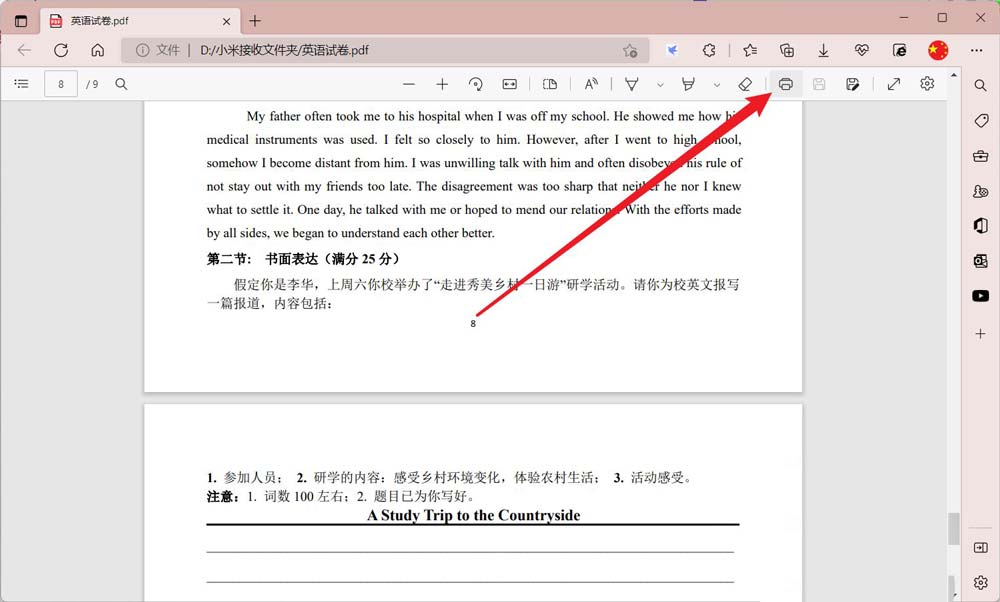Click 'A Study Trip to the Countryside' title
Screen dimensions: 1000x602
(x=473, y=515)
